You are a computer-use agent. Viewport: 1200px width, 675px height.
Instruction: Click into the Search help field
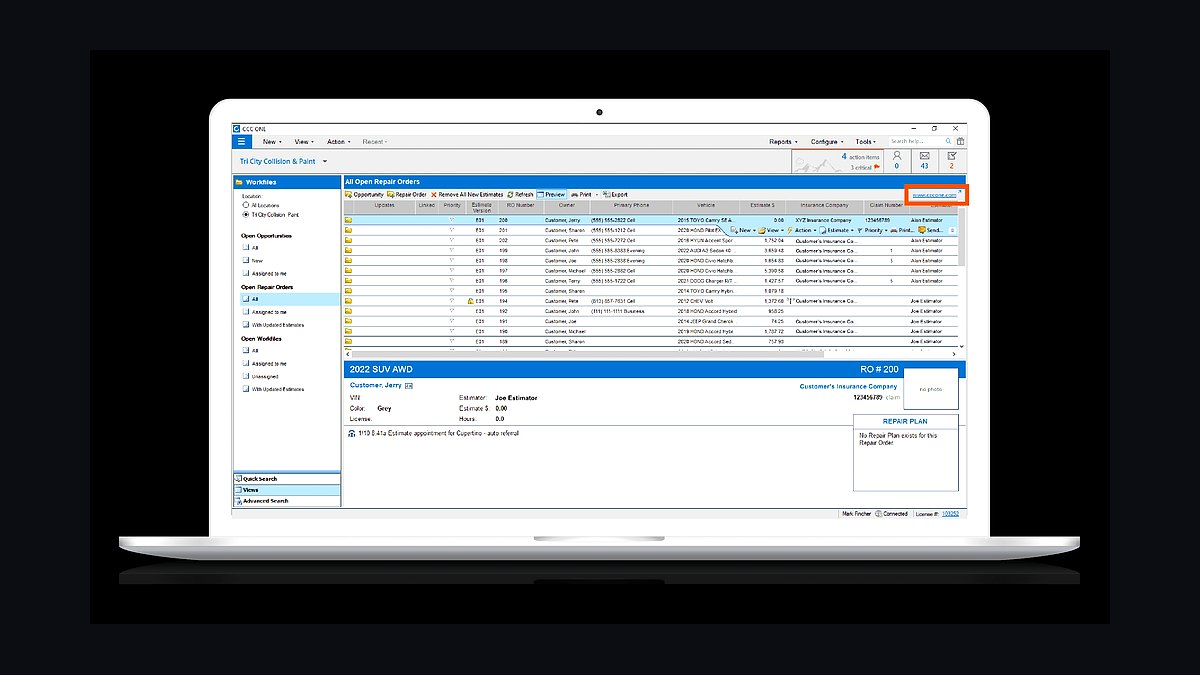click(915, 142)
